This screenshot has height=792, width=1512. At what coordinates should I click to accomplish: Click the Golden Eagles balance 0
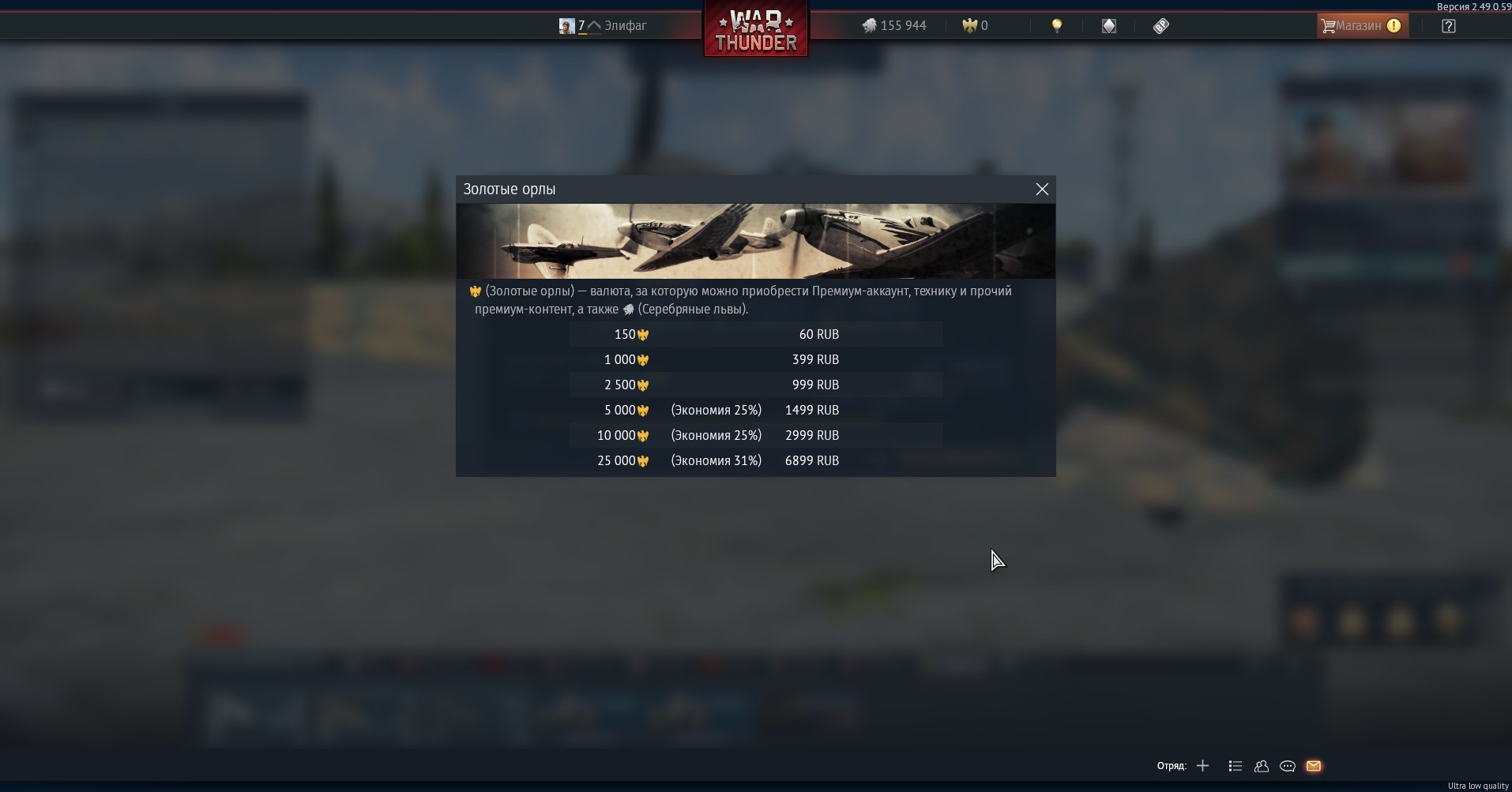coord(975,26)
